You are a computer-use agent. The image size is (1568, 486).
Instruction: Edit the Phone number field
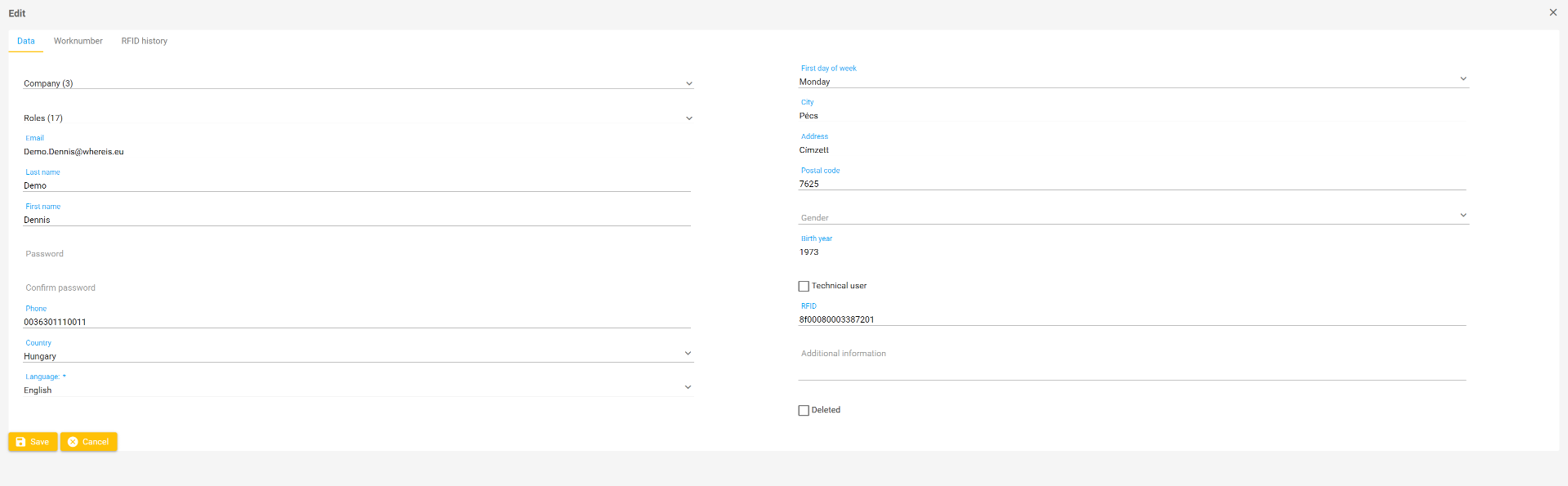tap(356, 322)
